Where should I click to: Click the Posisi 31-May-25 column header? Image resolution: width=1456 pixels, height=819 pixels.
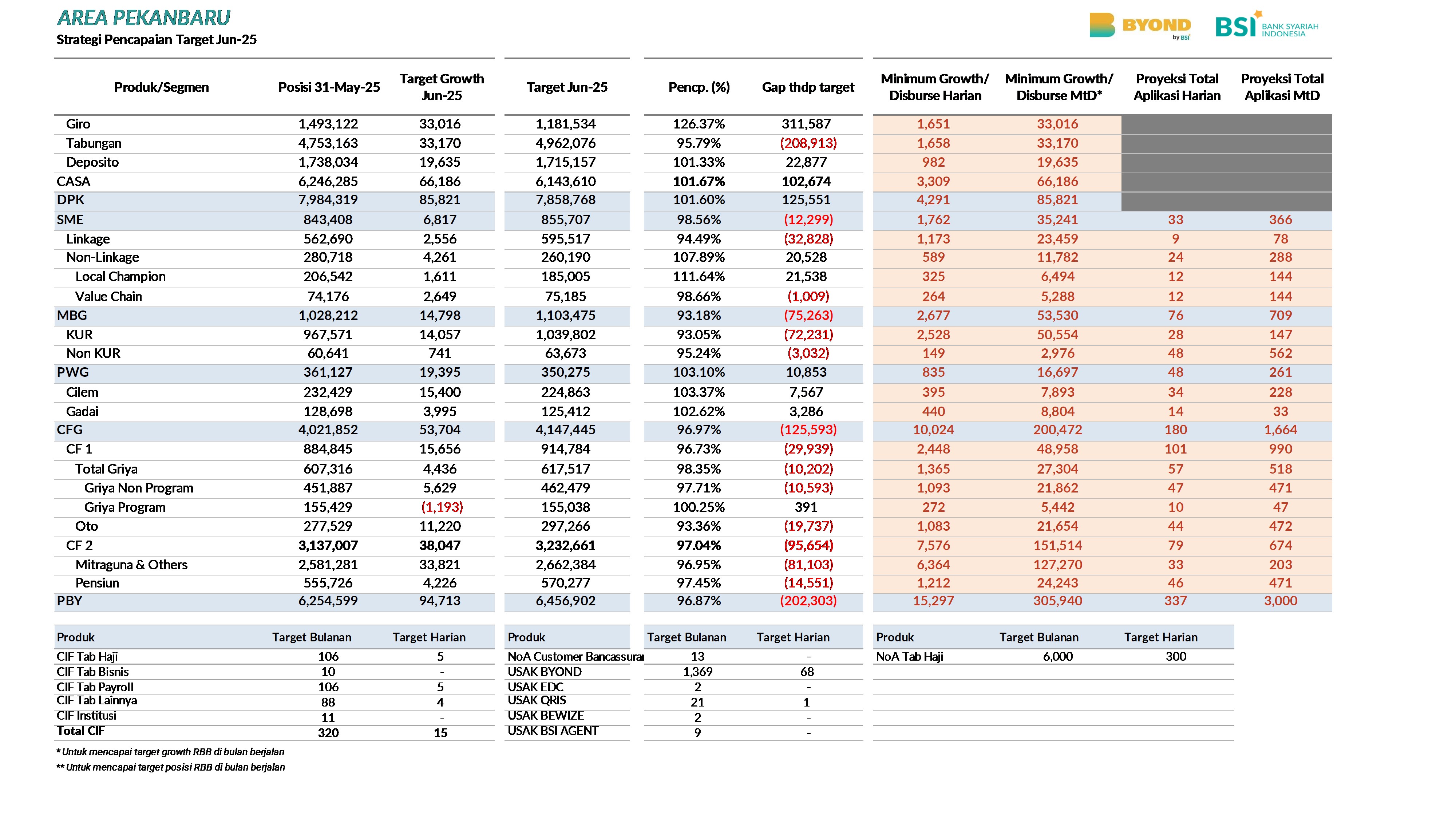tap(329, 87)
